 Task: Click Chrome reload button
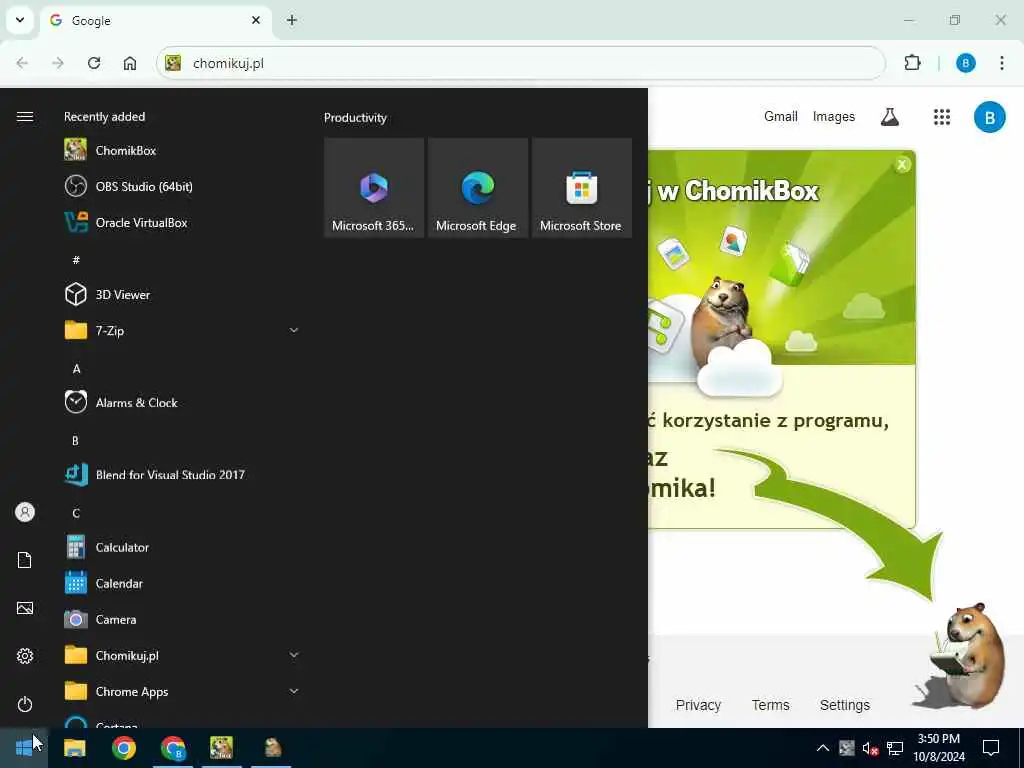[94, 63]
